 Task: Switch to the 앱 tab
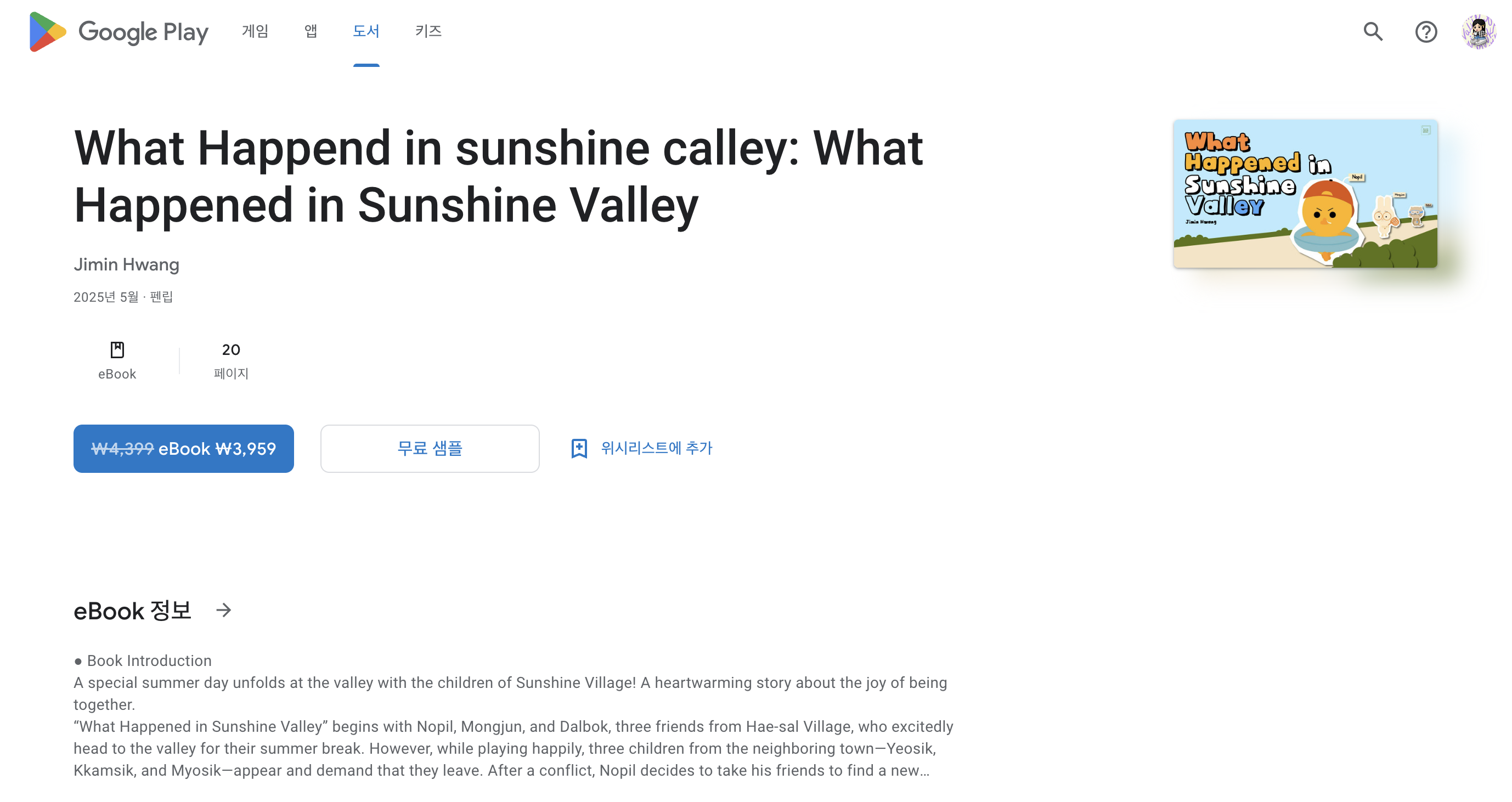[x=311, y=31]
